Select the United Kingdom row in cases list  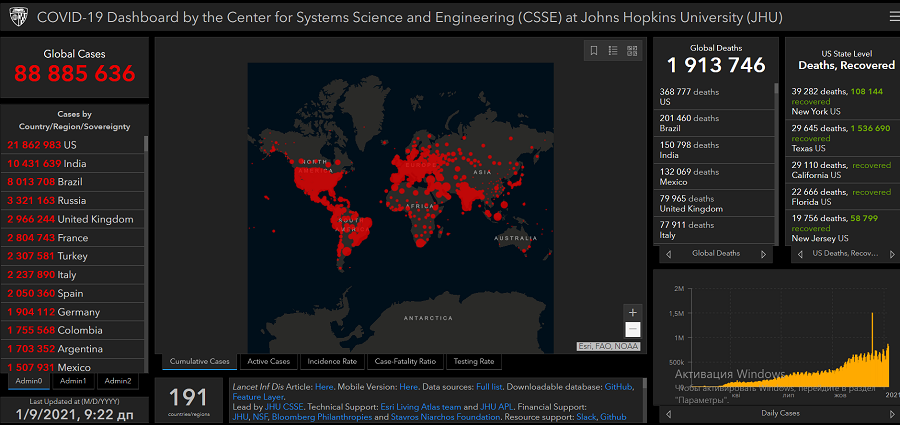pyautogui.click(x=72, y=219)
